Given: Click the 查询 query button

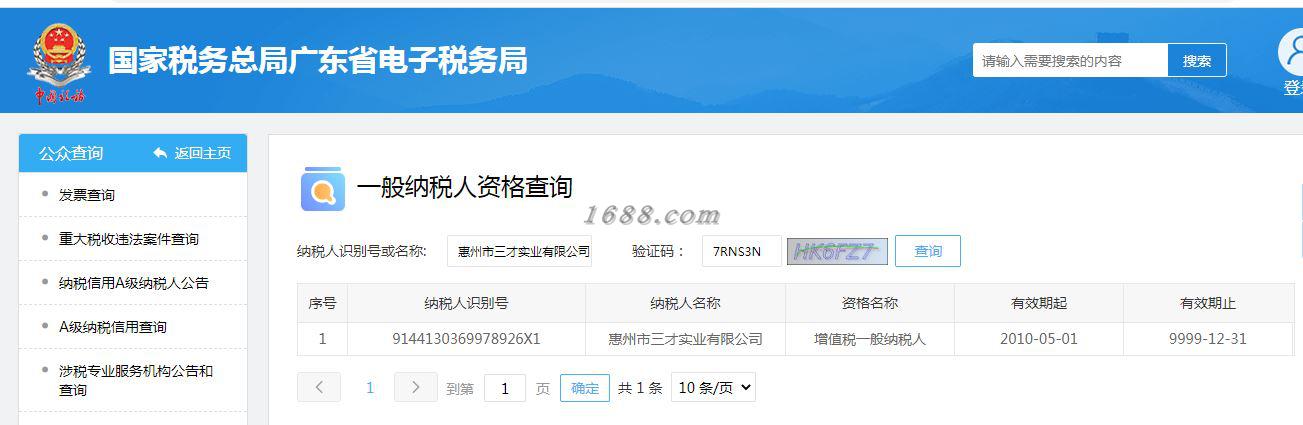Looking at the screenshot, I should pyautogui.click(x=928, y=251).
